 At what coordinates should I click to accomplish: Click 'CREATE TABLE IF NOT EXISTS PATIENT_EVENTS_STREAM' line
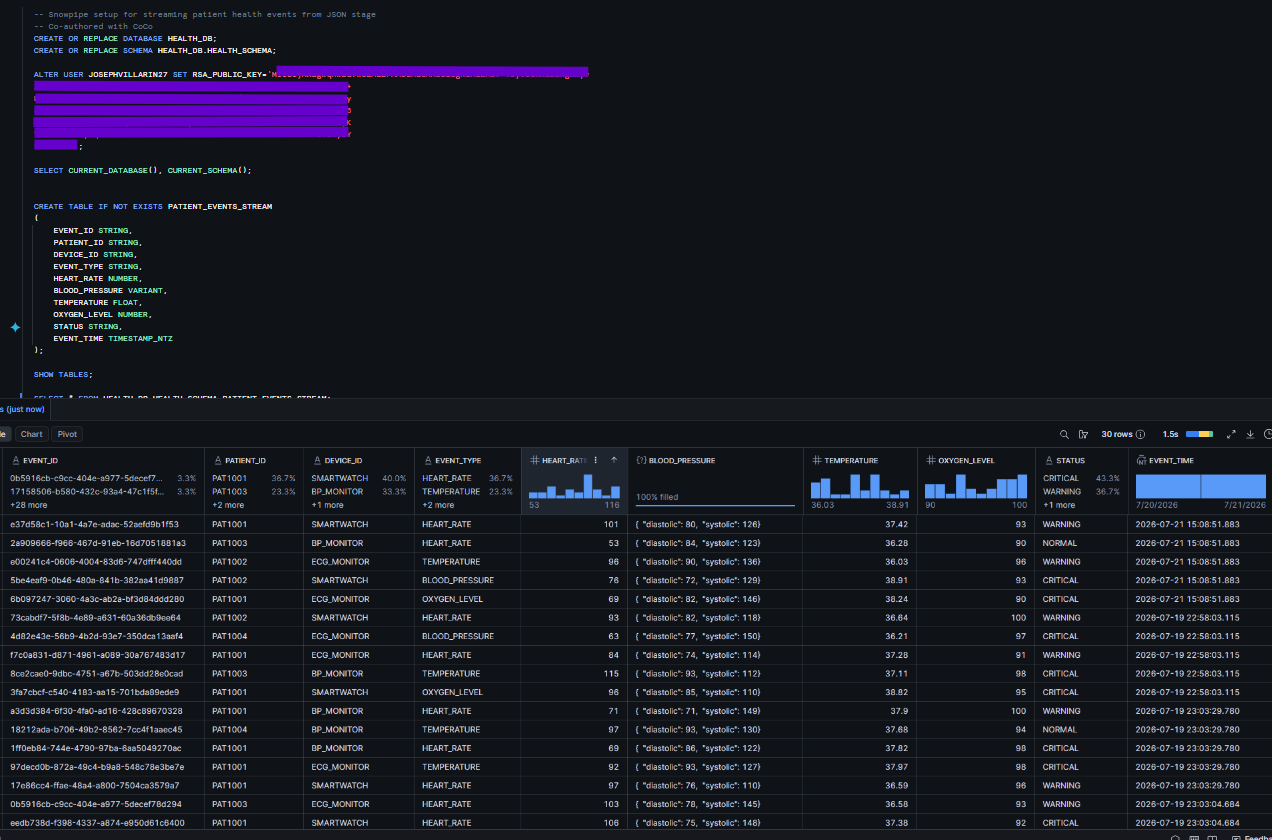click(x=153, y=206)
